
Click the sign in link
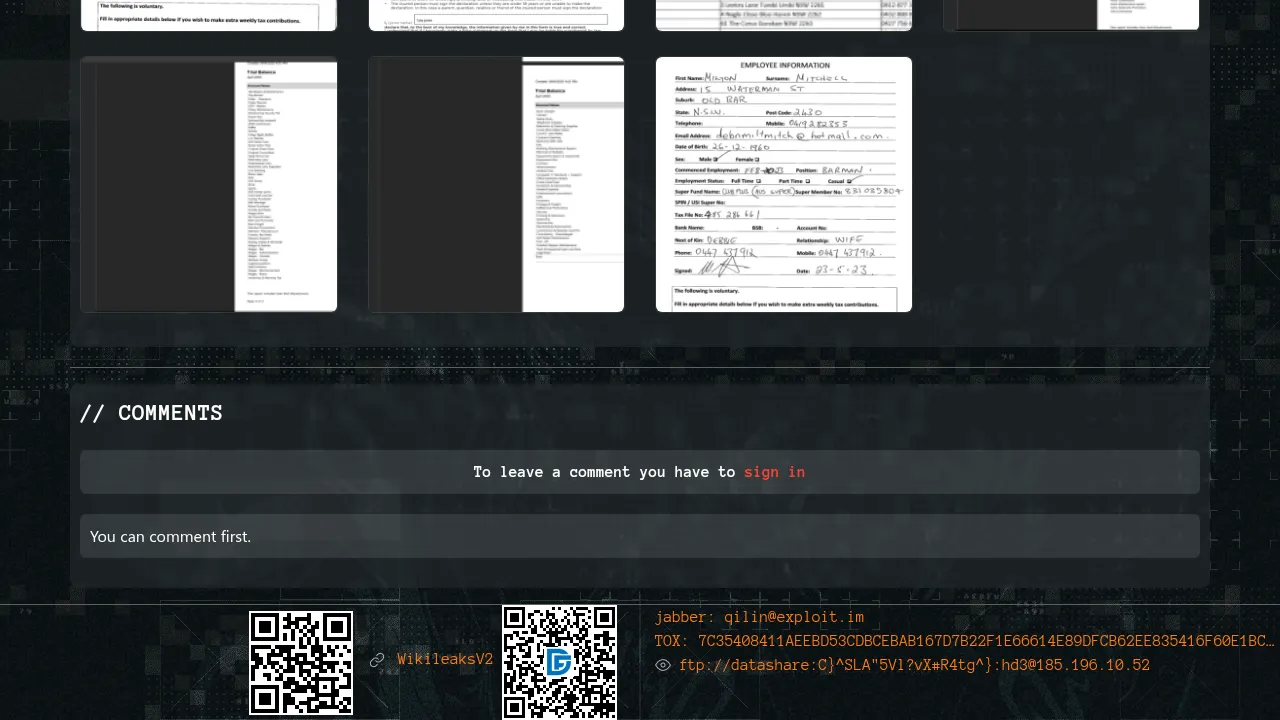[x=774, y=472]
